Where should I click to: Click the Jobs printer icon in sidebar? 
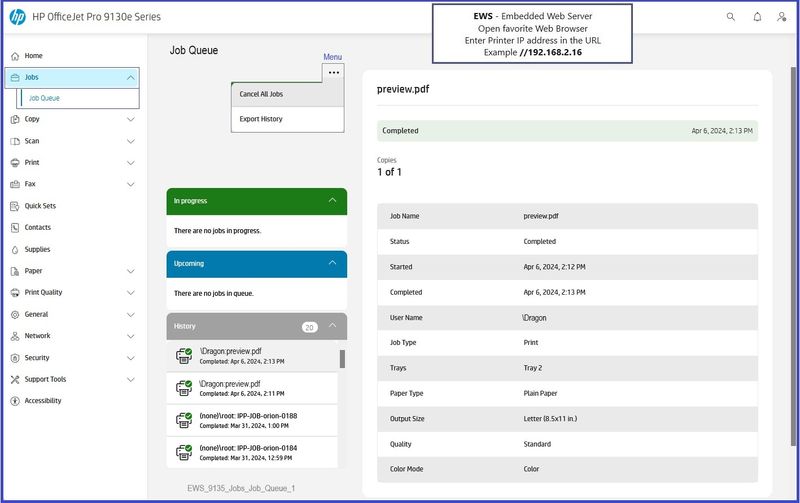pyautogui.click(x=15, y=78)
